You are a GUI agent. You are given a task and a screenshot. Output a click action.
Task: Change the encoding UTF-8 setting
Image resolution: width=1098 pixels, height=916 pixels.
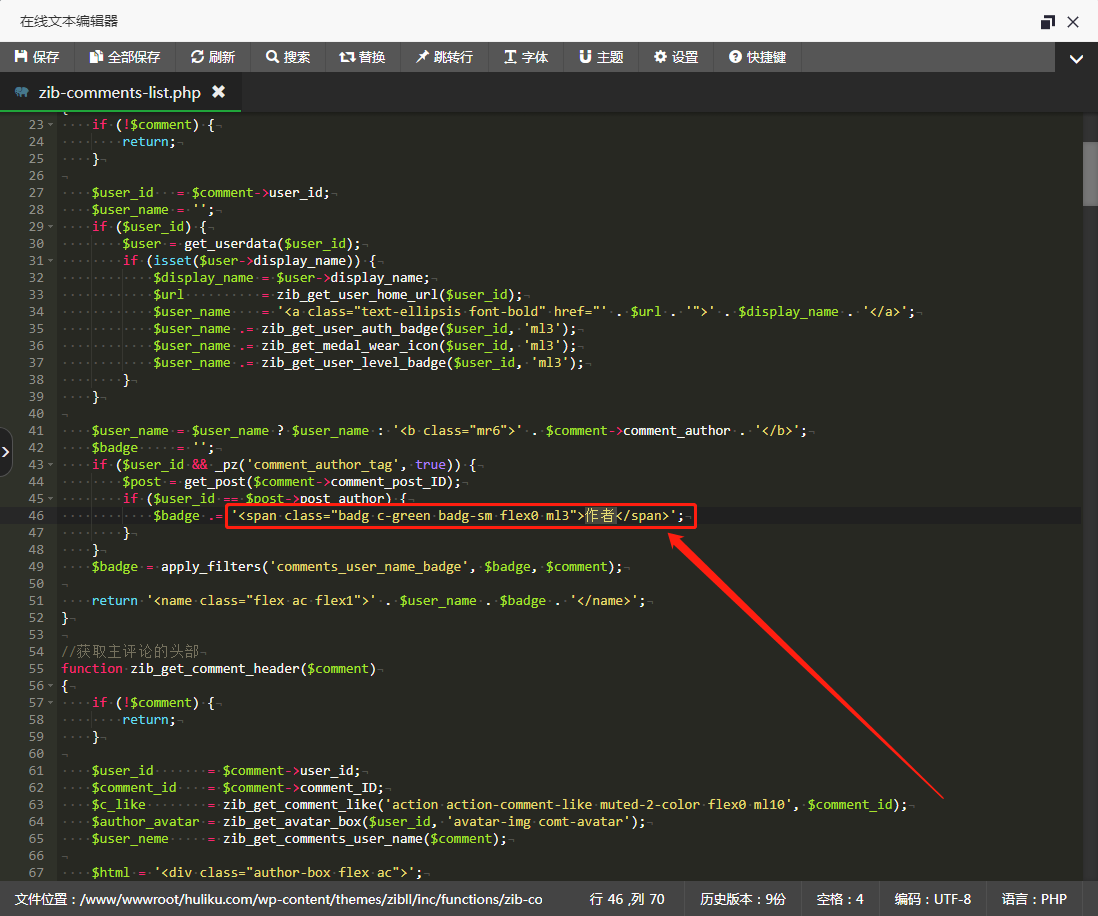[x=932, y=899]
